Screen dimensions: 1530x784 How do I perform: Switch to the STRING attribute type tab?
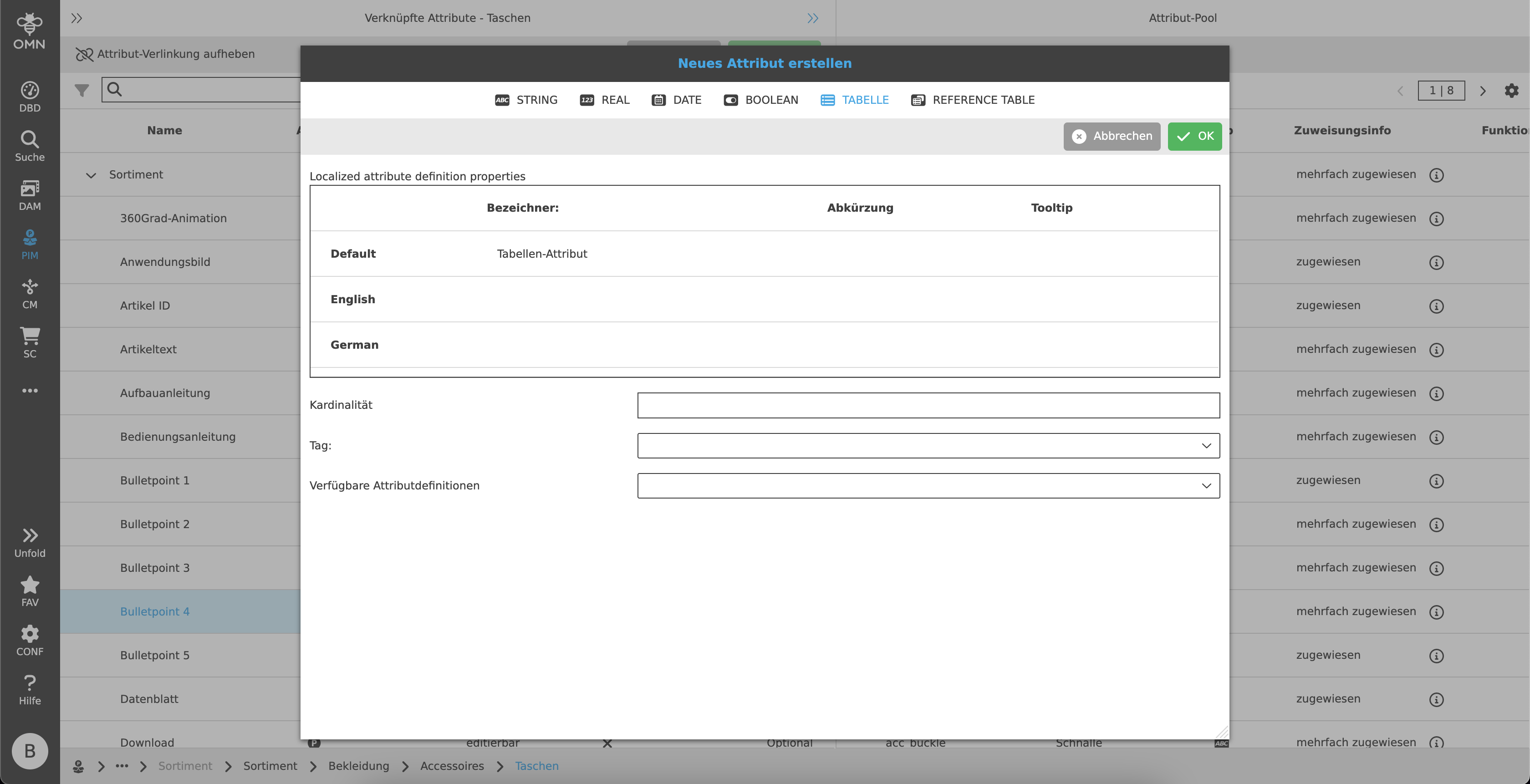(526, 100)
